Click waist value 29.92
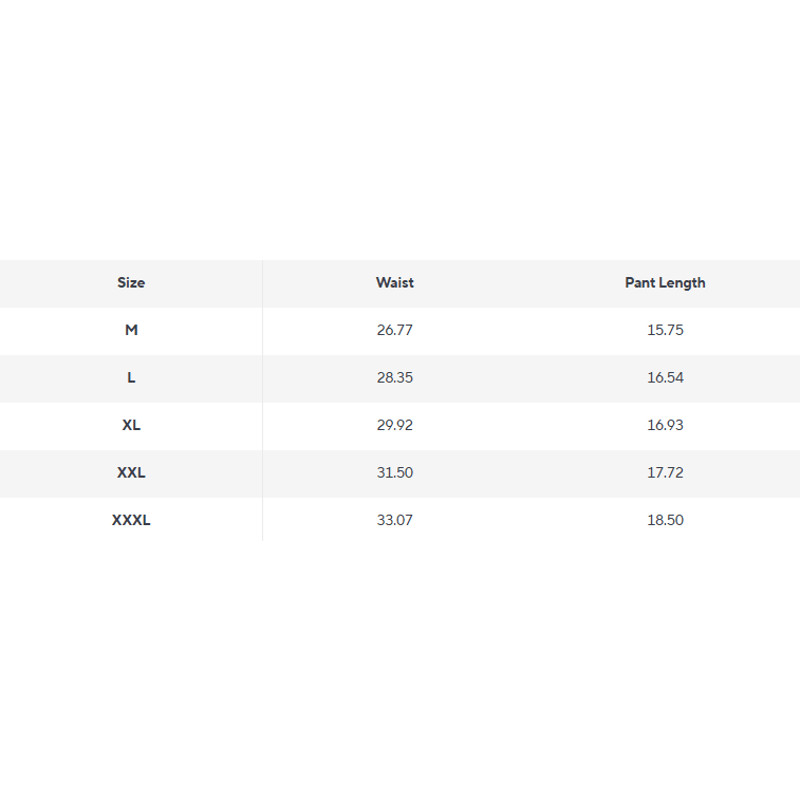Screen dimensions: 800x800 pos(394,425)
